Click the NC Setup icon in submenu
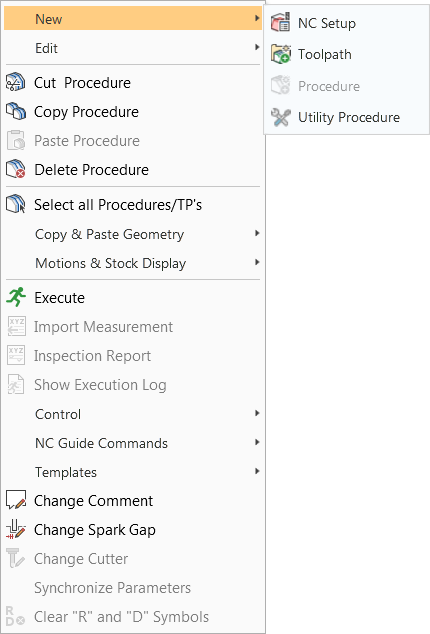 (280, 22)
